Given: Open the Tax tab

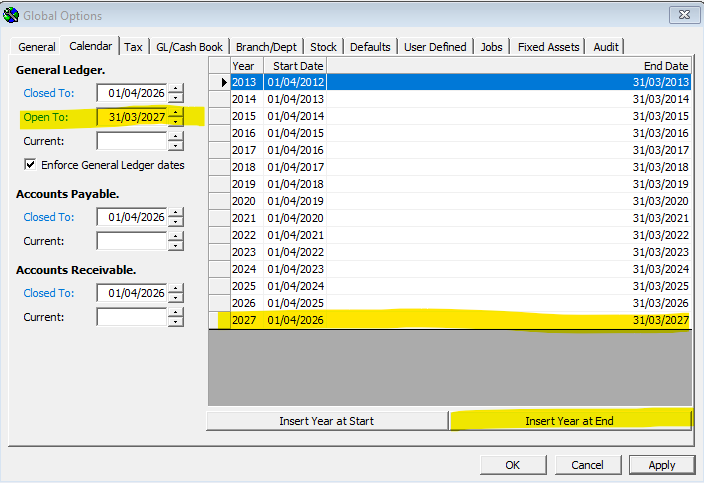Looking at the screenshot, I should tap(133, 47).
